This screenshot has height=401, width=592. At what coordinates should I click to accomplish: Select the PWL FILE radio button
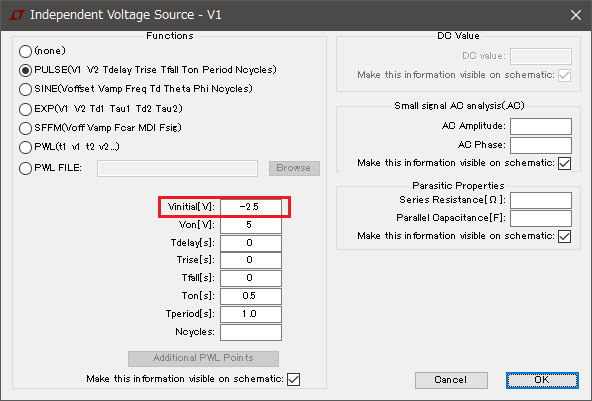[x=25, y=168]
